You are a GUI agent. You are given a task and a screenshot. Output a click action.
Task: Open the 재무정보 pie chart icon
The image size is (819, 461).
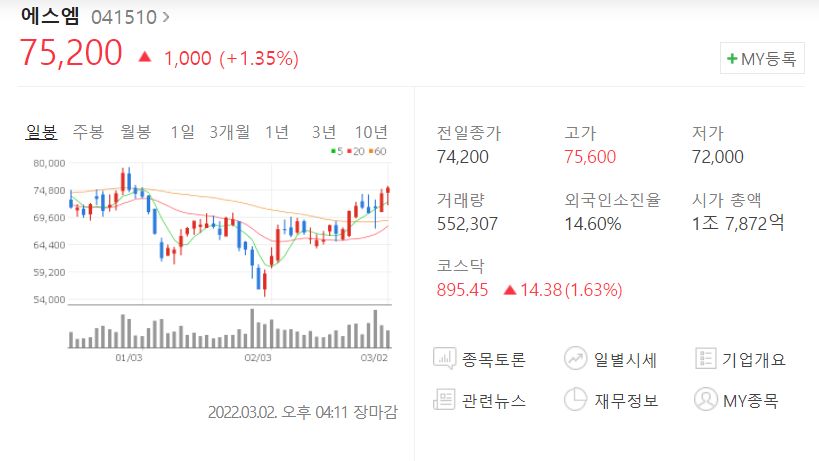pos(576,399)
